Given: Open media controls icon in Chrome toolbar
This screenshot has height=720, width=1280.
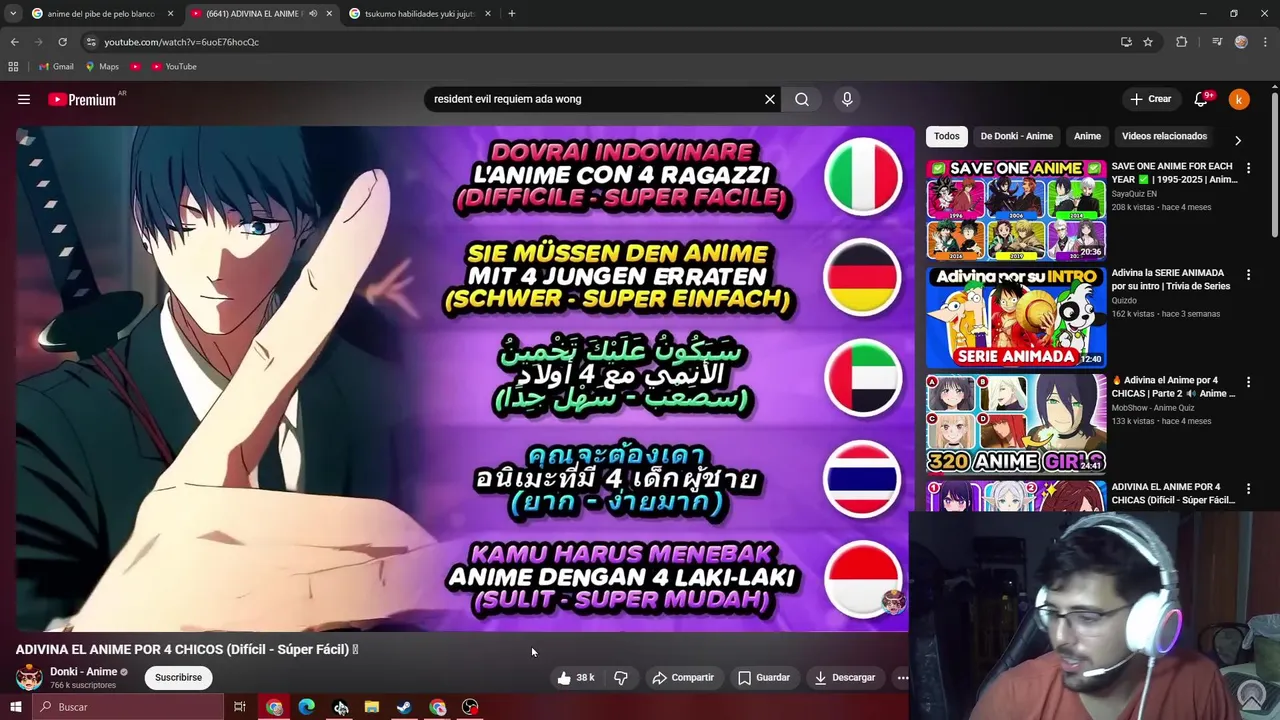Looking at the screenshot, I should pos(1217,42).
